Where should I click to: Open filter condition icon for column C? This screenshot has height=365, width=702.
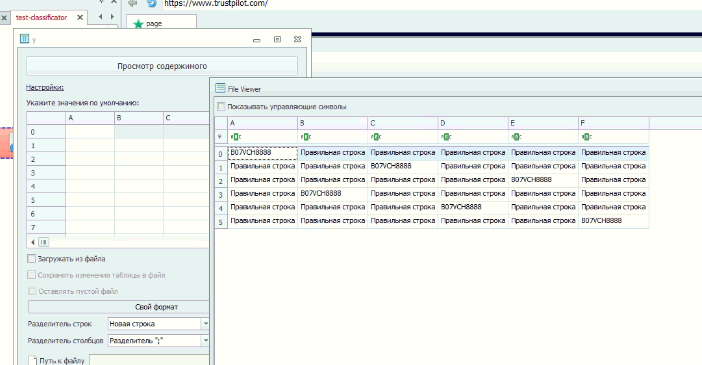(377, 137)
